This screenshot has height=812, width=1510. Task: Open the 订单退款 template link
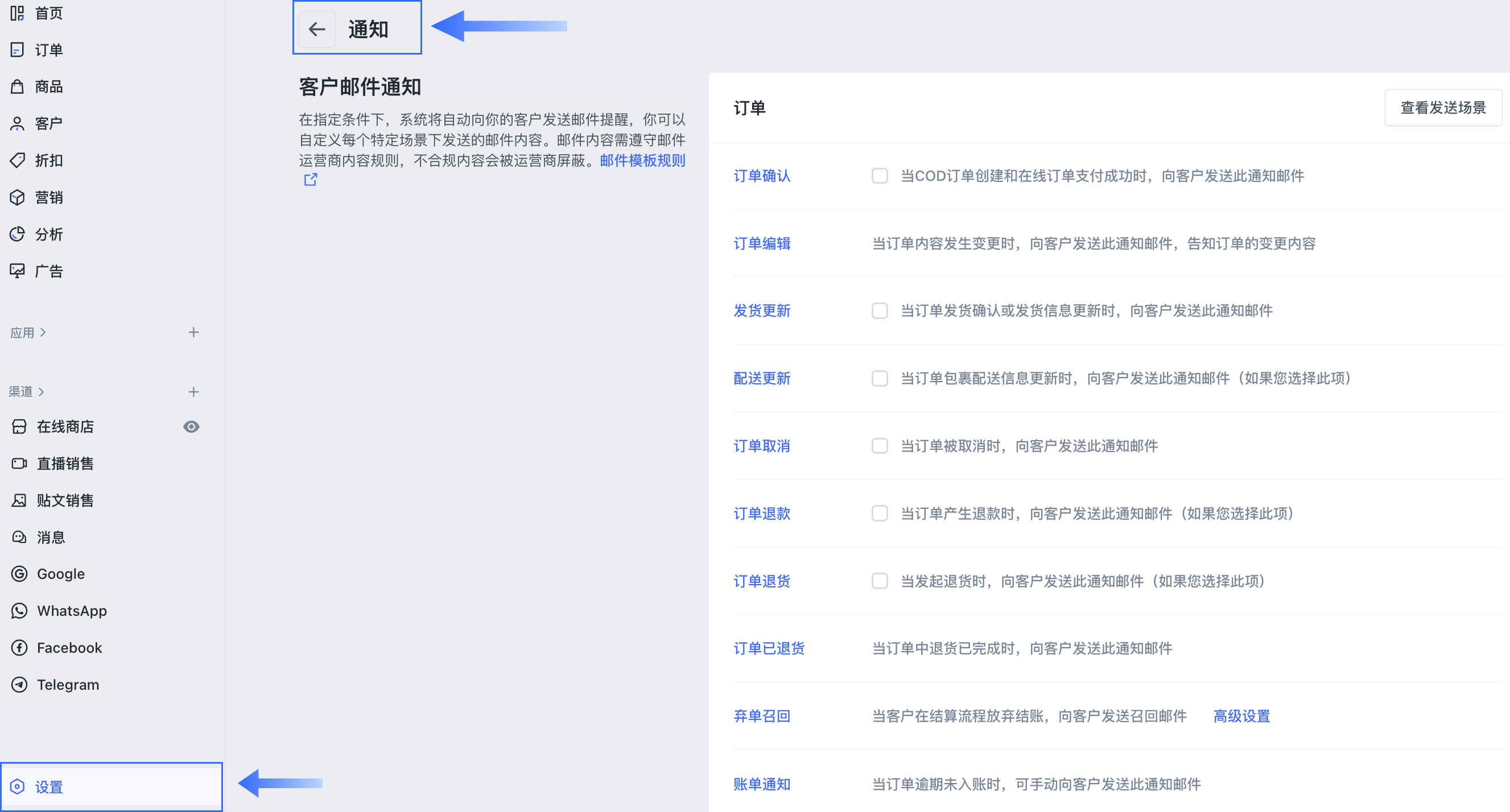click(762, 513)
